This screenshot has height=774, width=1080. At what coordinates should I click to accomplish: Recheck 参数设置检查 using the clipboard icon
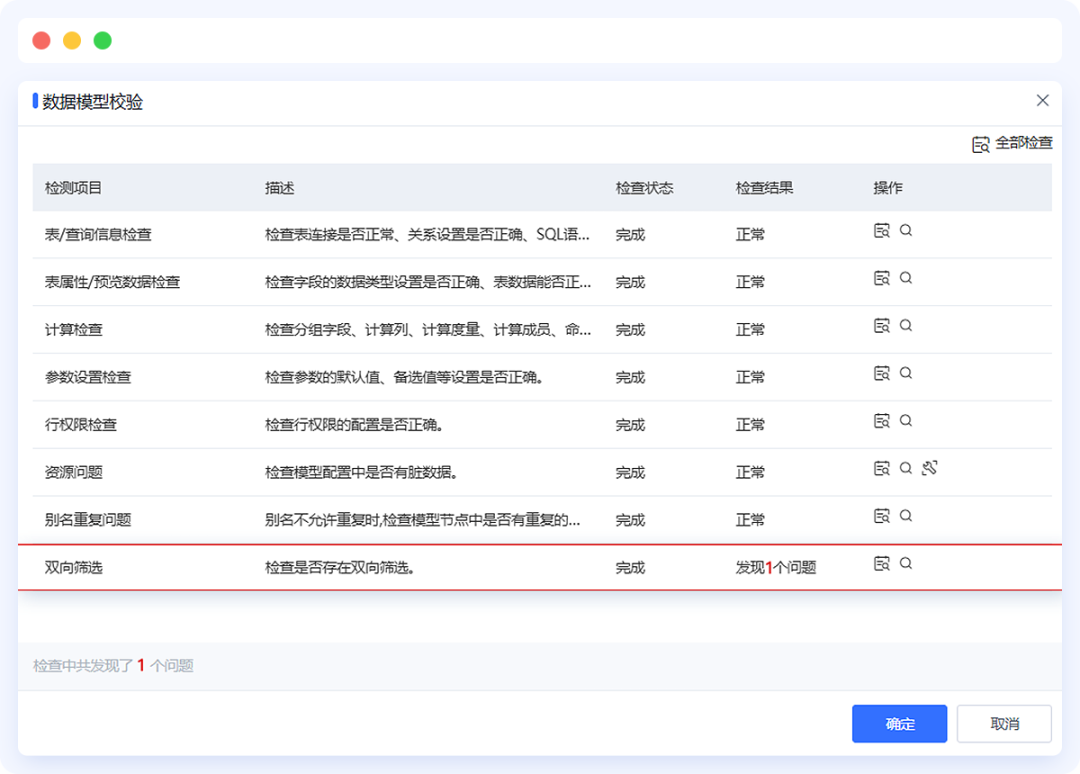click(x=882, y=373)
